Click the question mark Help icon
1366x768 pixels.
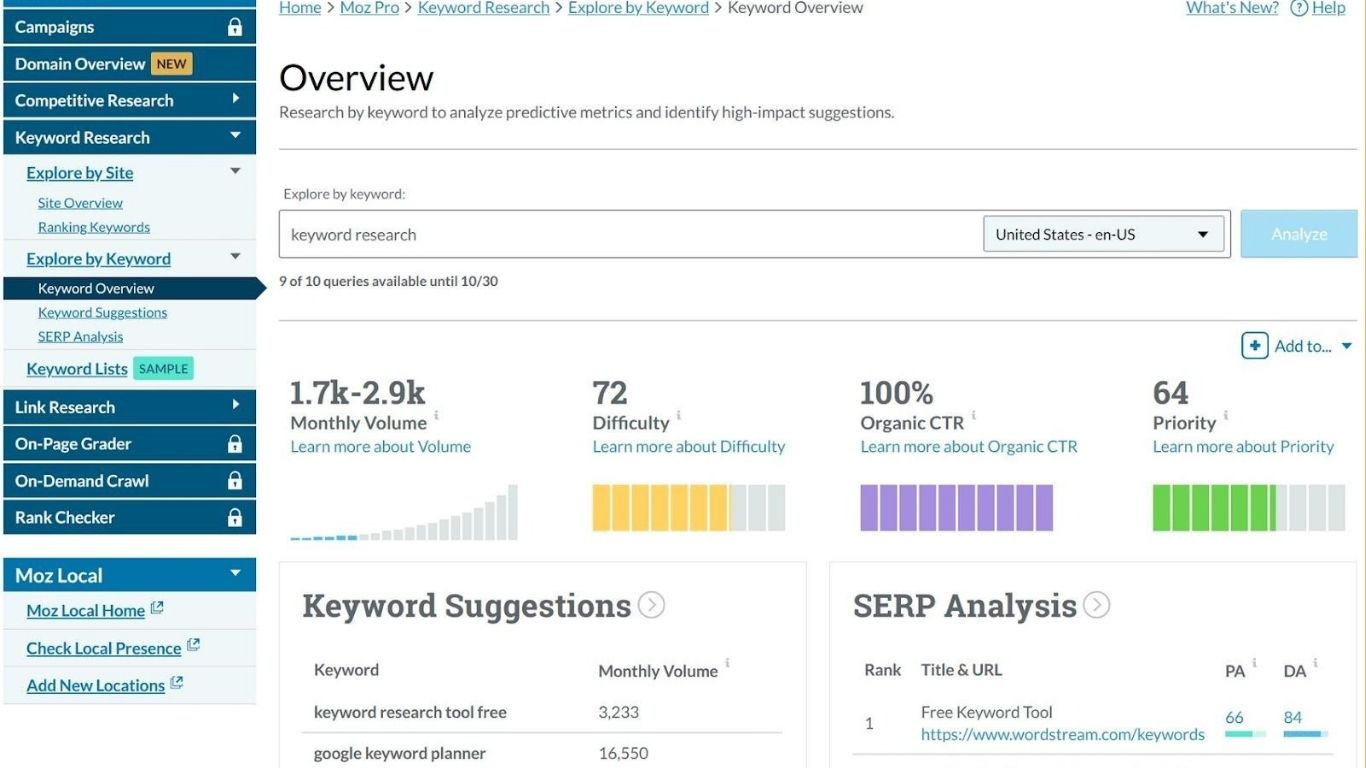click(x=1299, y=8)
